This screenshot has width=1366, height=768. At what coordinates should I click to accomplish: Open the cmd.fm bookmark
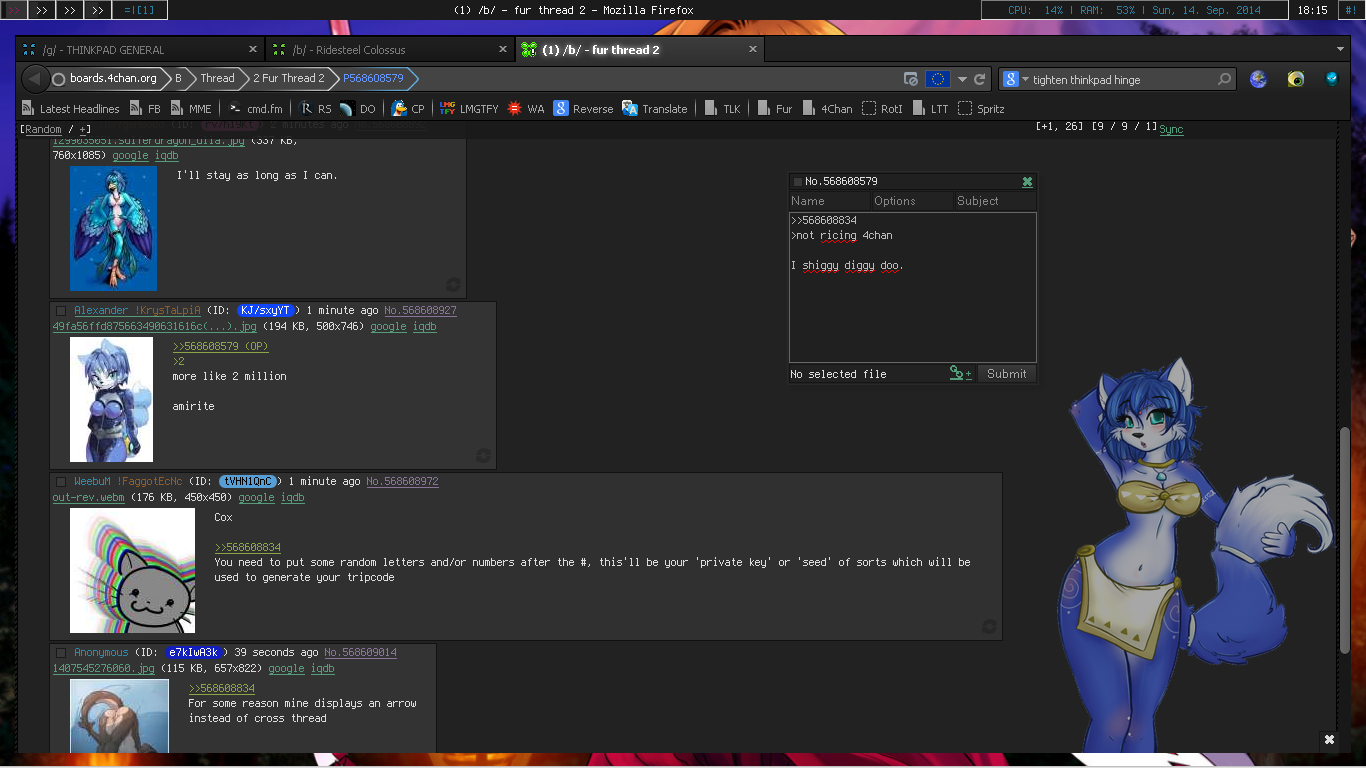point(256,109)
